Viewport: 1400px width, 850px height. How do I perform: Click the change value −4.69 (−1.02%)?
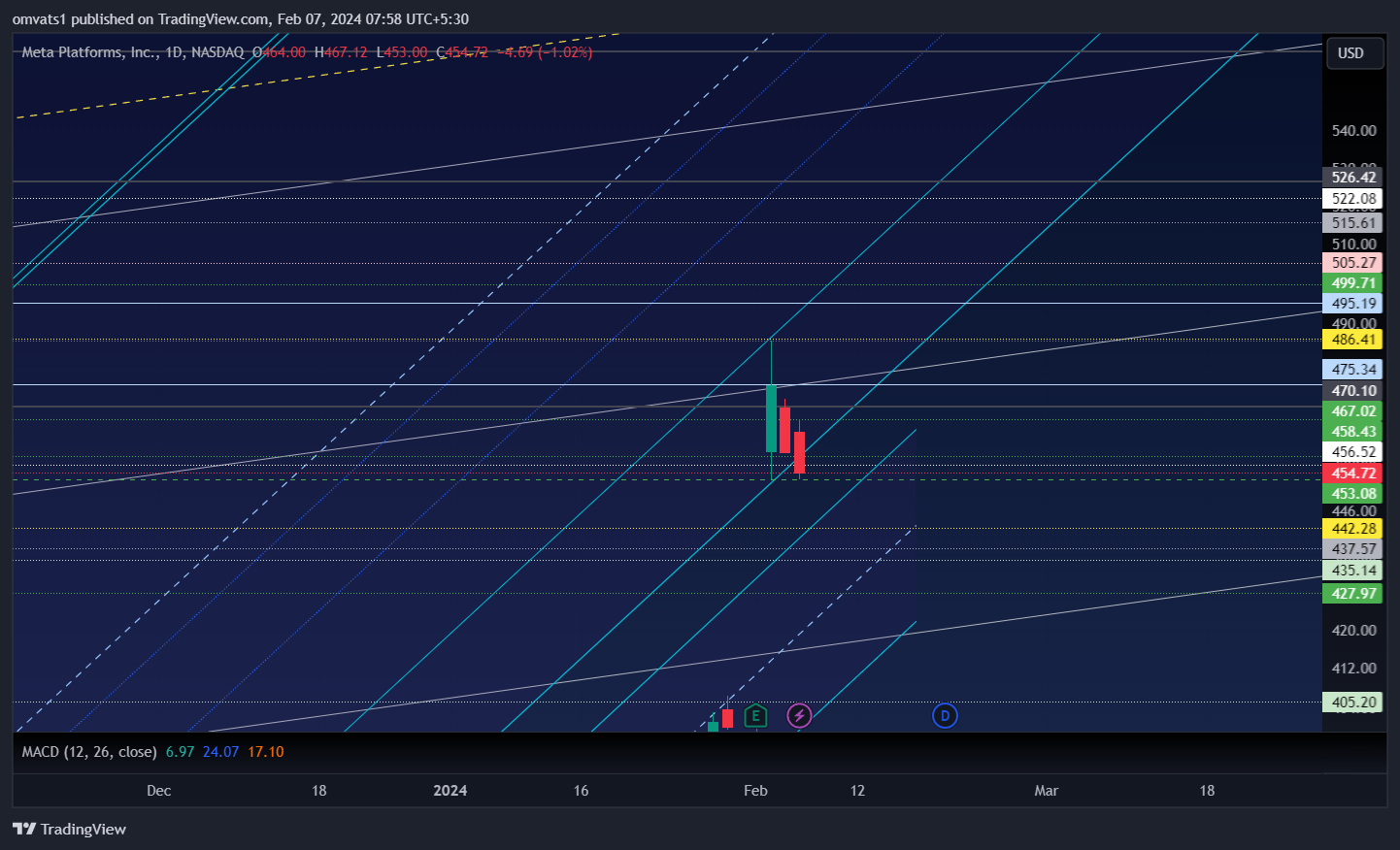tap(545, 52)
